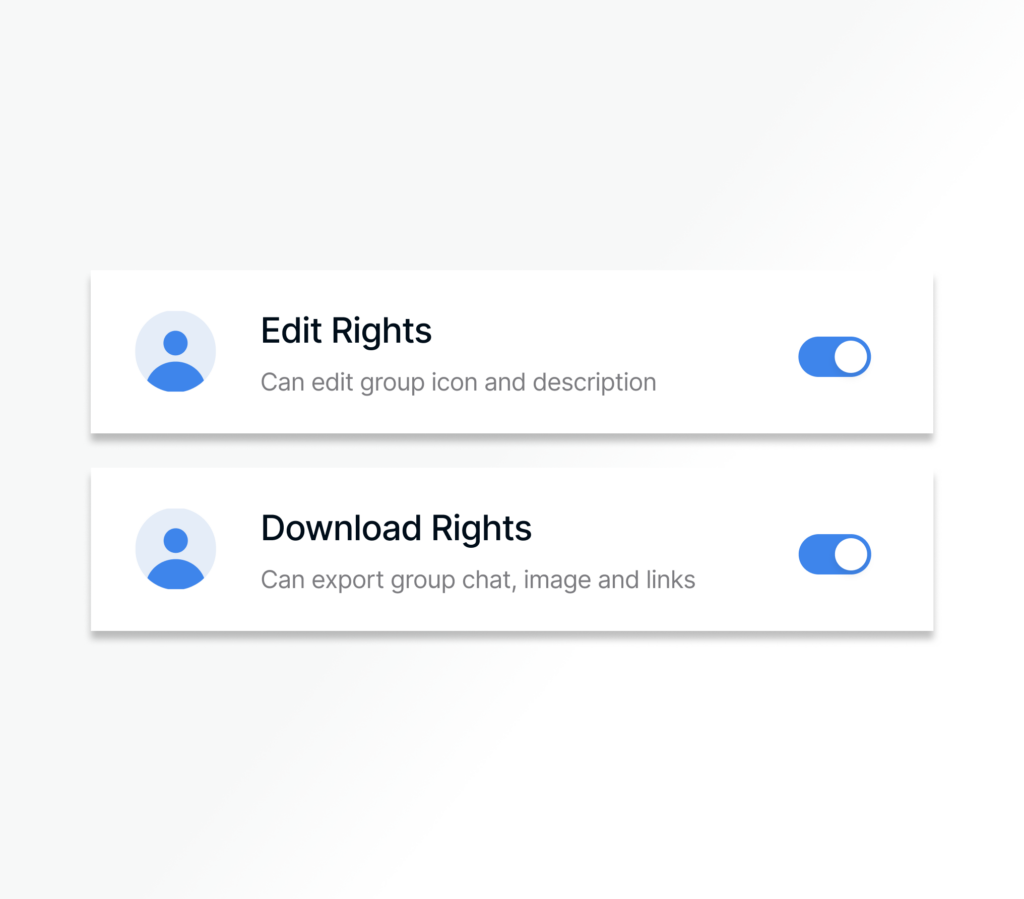The height and width of the screenshot is (899, 1024).
Task: Click "Can edit group icon and description" text
Action: (x=458, y=382)
